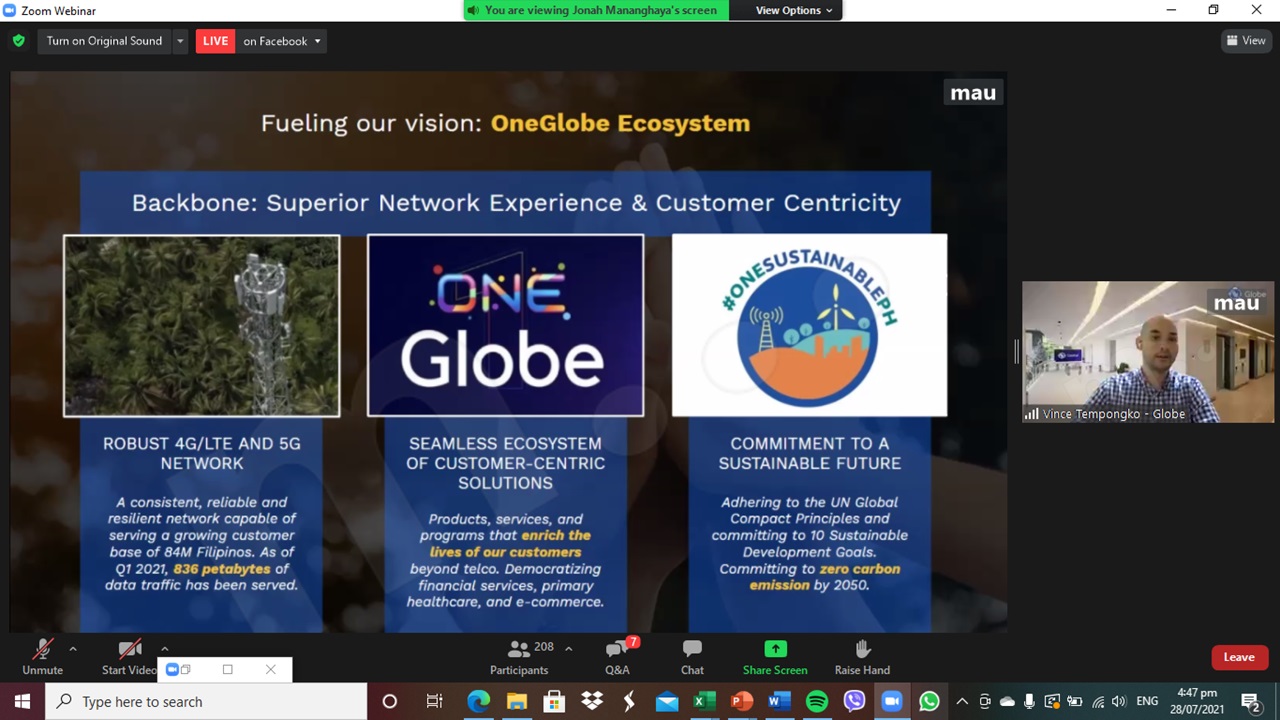Screen dimensions: 1280x720
Task: Expand audio options arrow beside Unmute
Action: 72,649
